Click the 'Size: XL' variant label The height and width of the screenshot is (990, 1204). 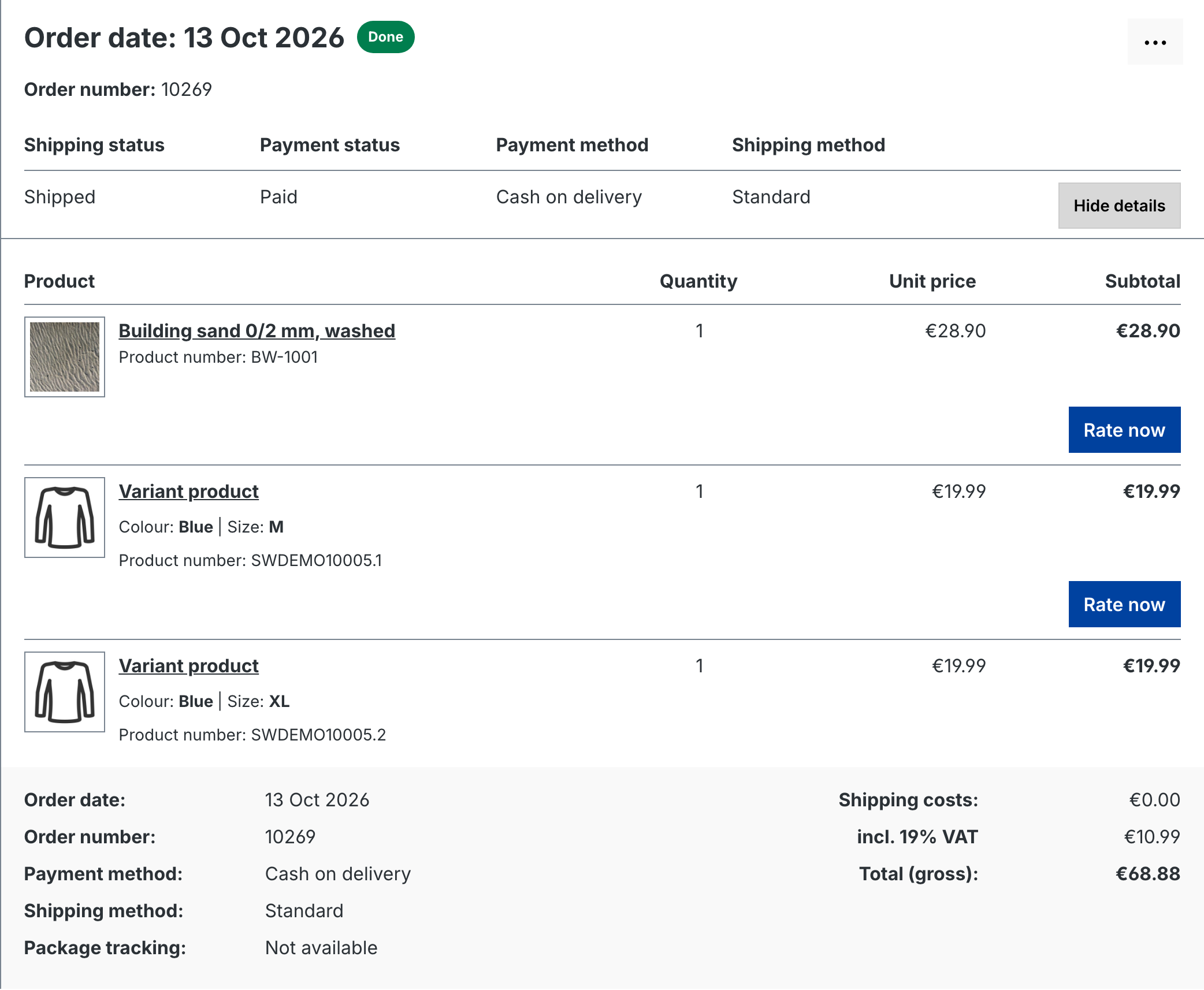pyautogui.click(x=258, y=701)
